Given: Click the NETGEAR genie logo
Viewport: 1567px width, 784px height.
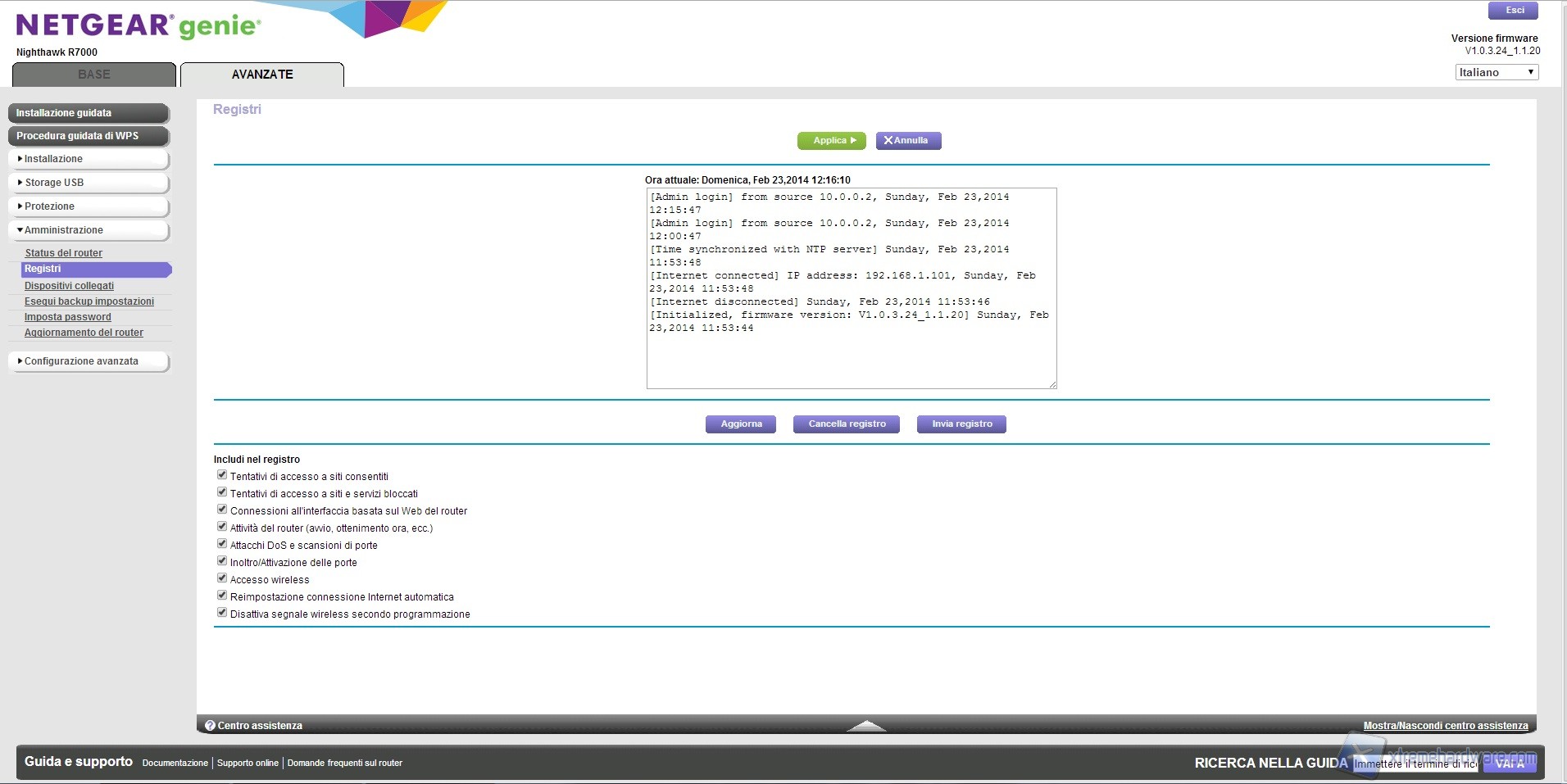Looking at the screenshot, I should [138, 26].
